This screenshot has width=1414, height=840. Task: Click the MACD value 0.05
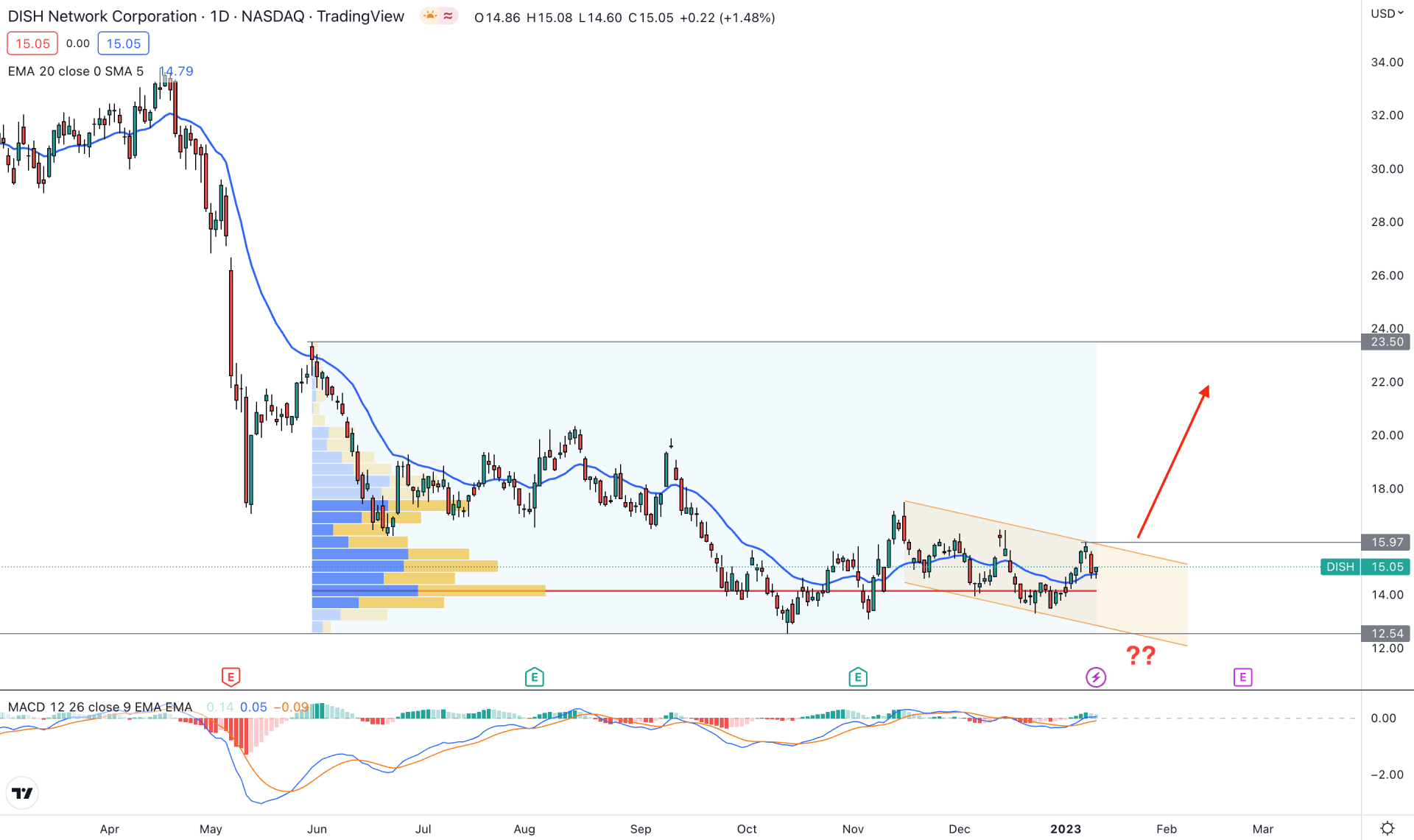point(254,707)
